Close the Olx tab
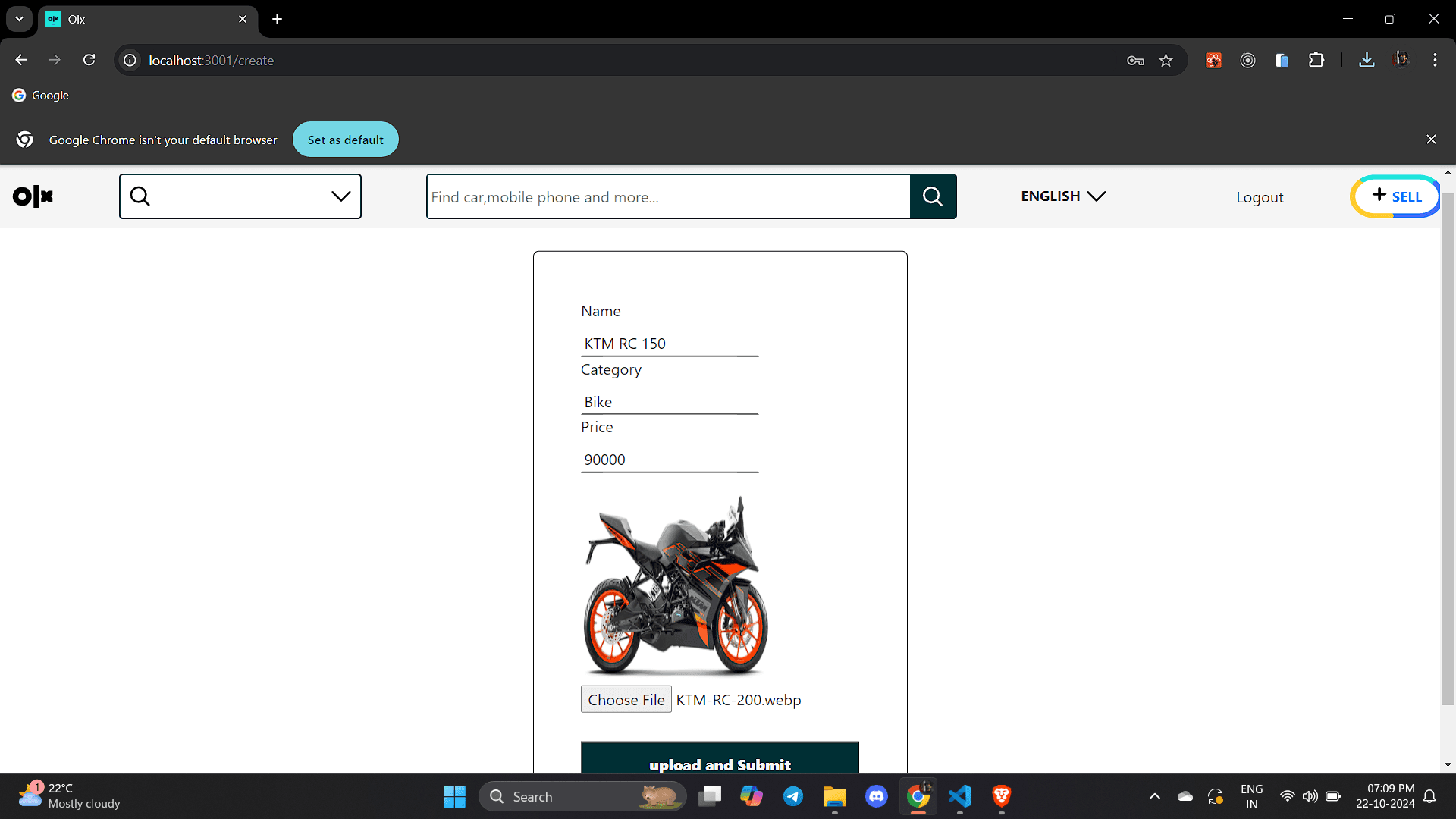 [x=243, y=19]
